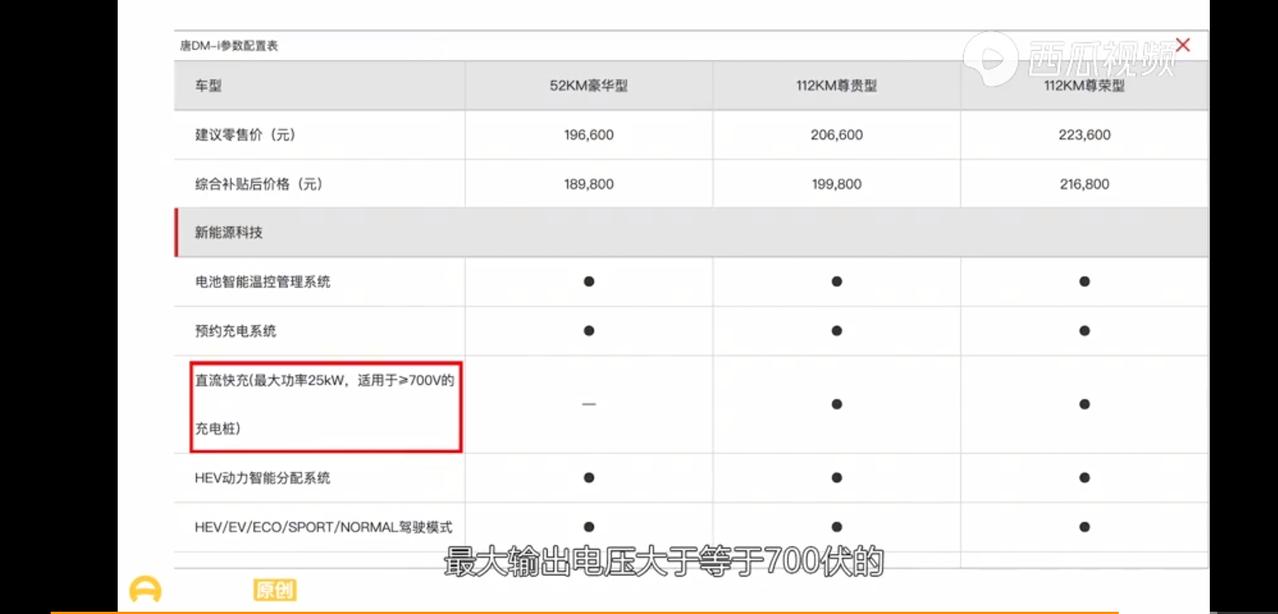Click the HEV动力智能分配系统 dot under 52KM豪华型

point(589,478)
